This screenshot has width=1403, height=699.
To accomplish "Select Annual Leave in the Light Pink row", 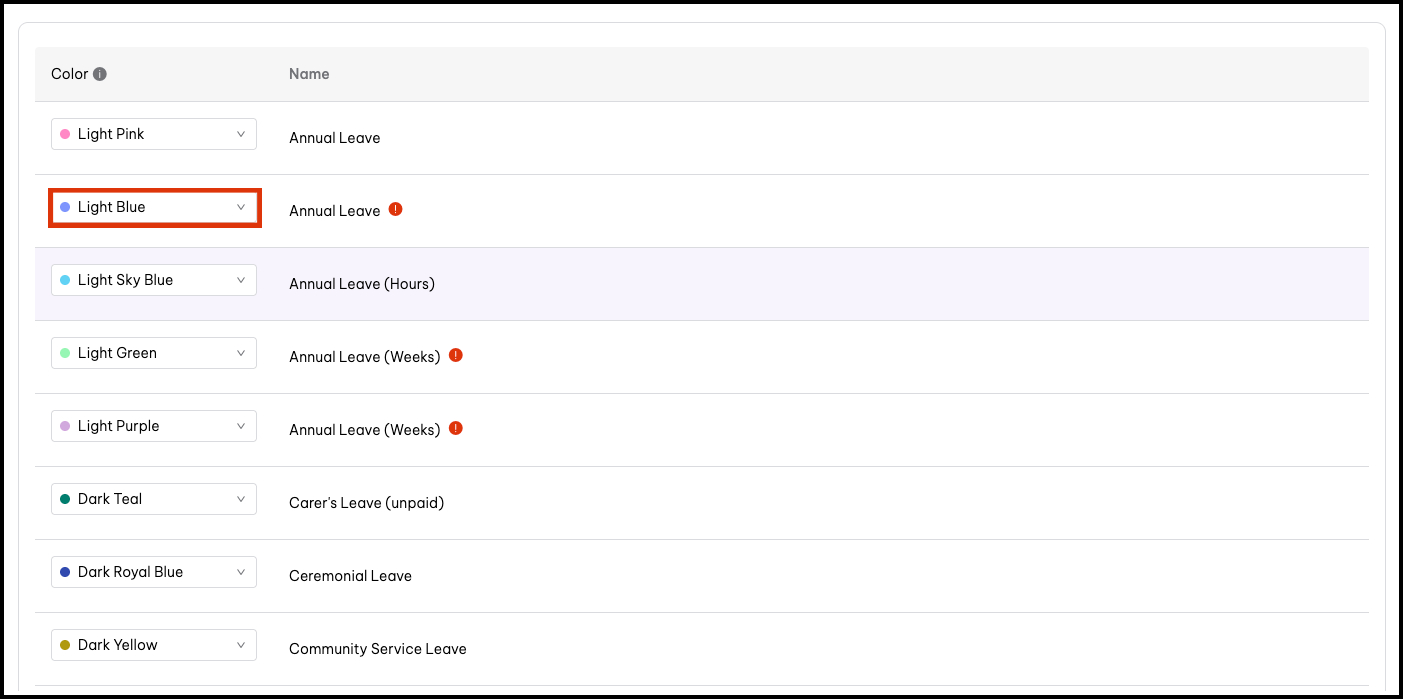I will tap(334, 138).
